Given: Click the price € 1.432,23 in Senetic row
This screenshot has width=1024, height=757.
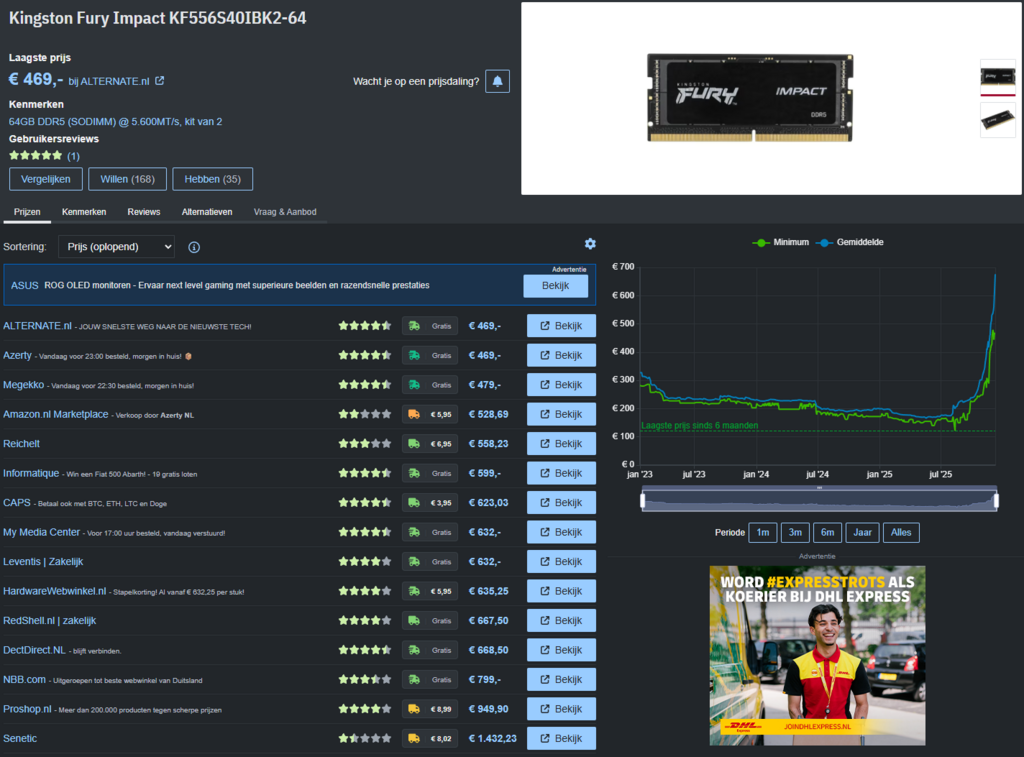Looking at the screenshot, I should tap(492, 738).
